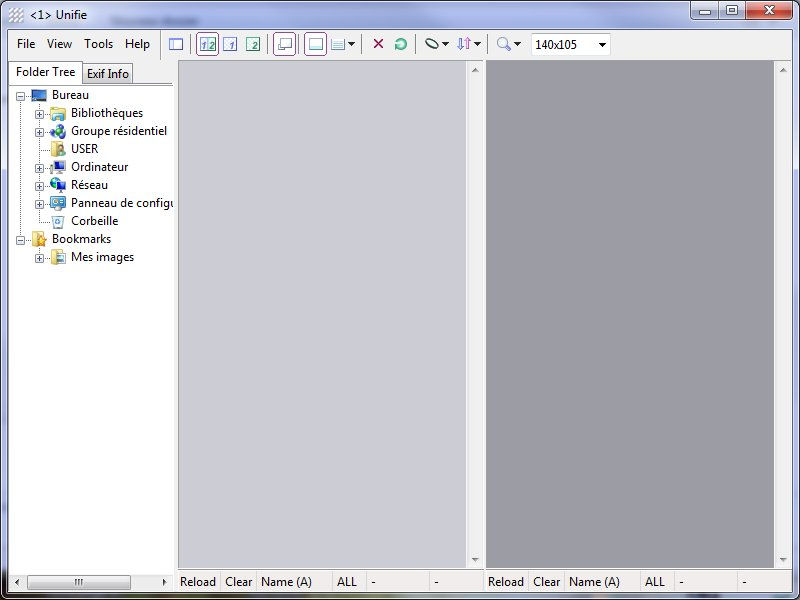Open the Help menu

point(137,44)
